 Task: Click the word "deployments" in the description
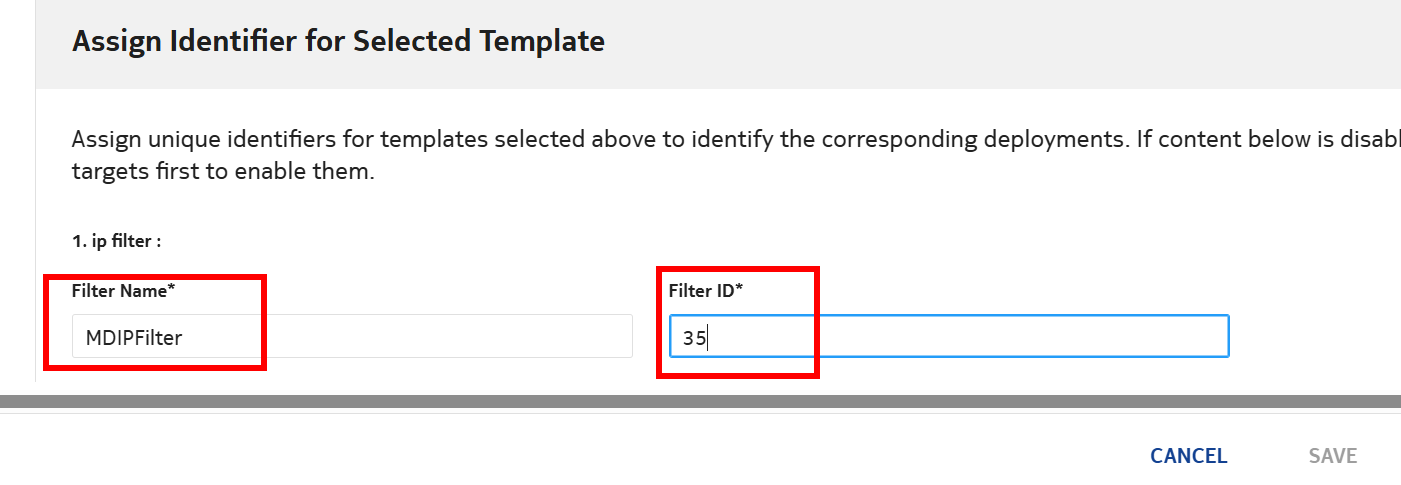click(1049, 139)
